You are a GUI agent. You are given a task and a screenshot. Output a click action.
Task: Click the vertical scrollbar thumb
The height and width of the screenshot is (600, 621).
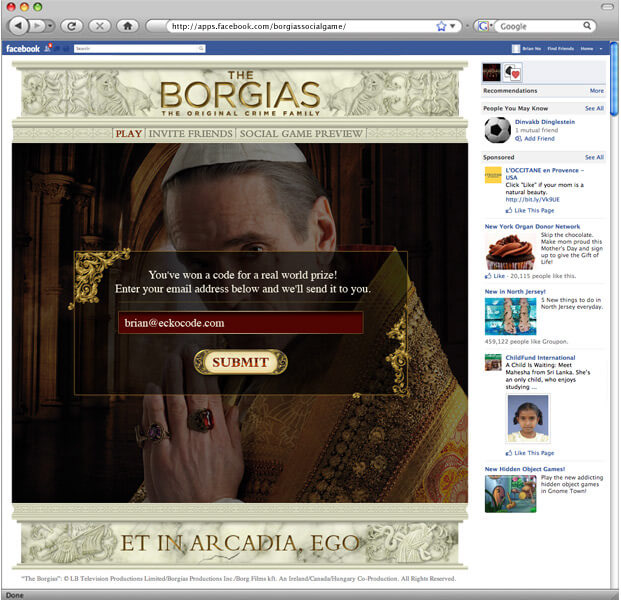(614, 79)
